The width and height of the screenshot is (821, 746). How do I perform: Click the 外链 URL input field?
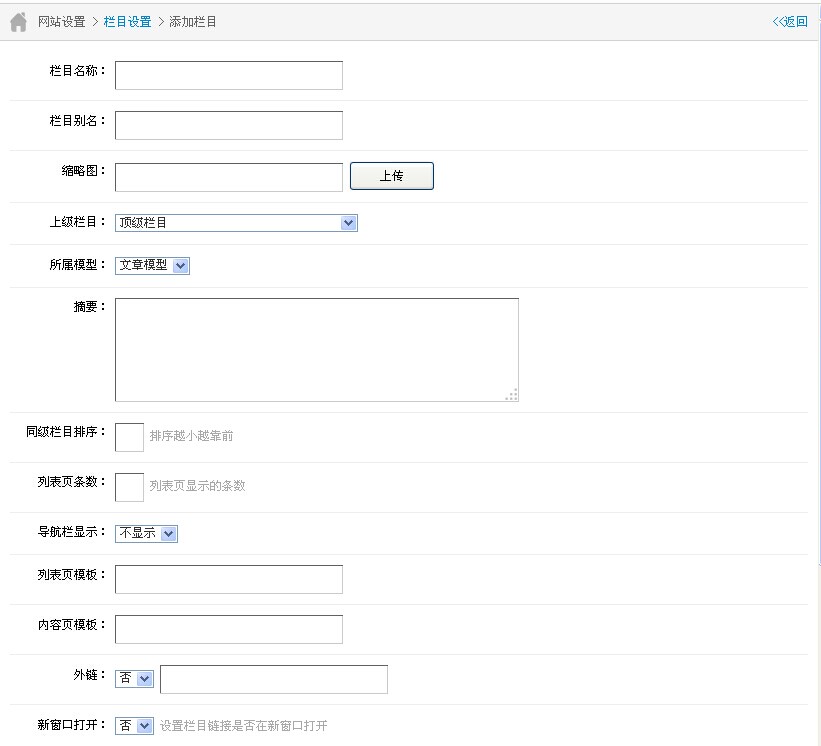274,680
